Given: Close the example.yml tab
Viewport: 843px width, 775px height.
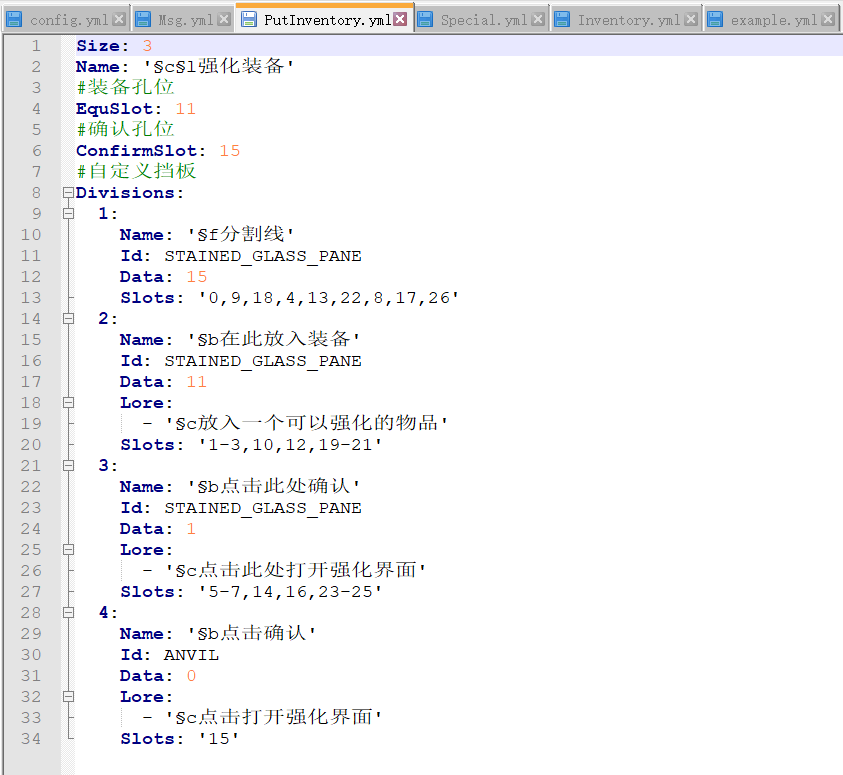Looking at the screenshot, I should point(828,19).
